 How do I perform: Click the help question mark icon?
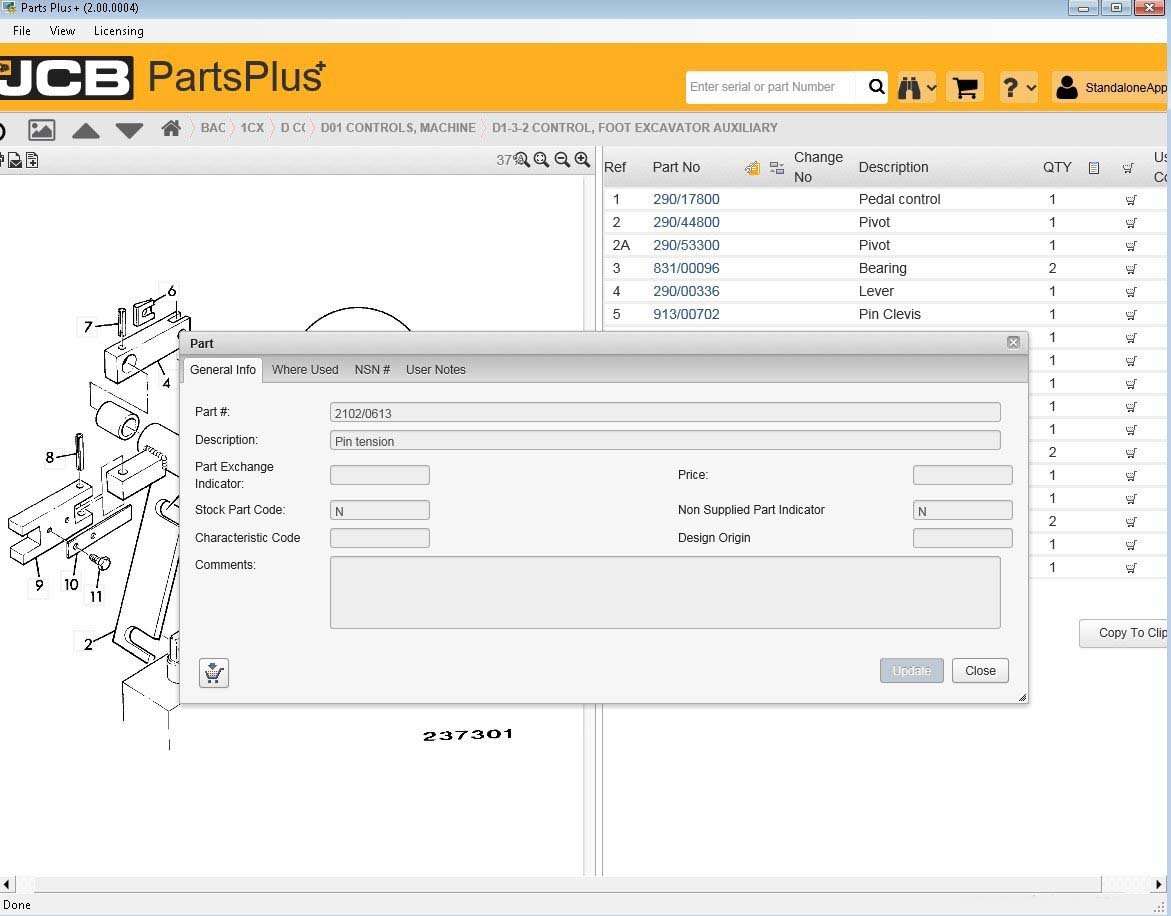1010,87
